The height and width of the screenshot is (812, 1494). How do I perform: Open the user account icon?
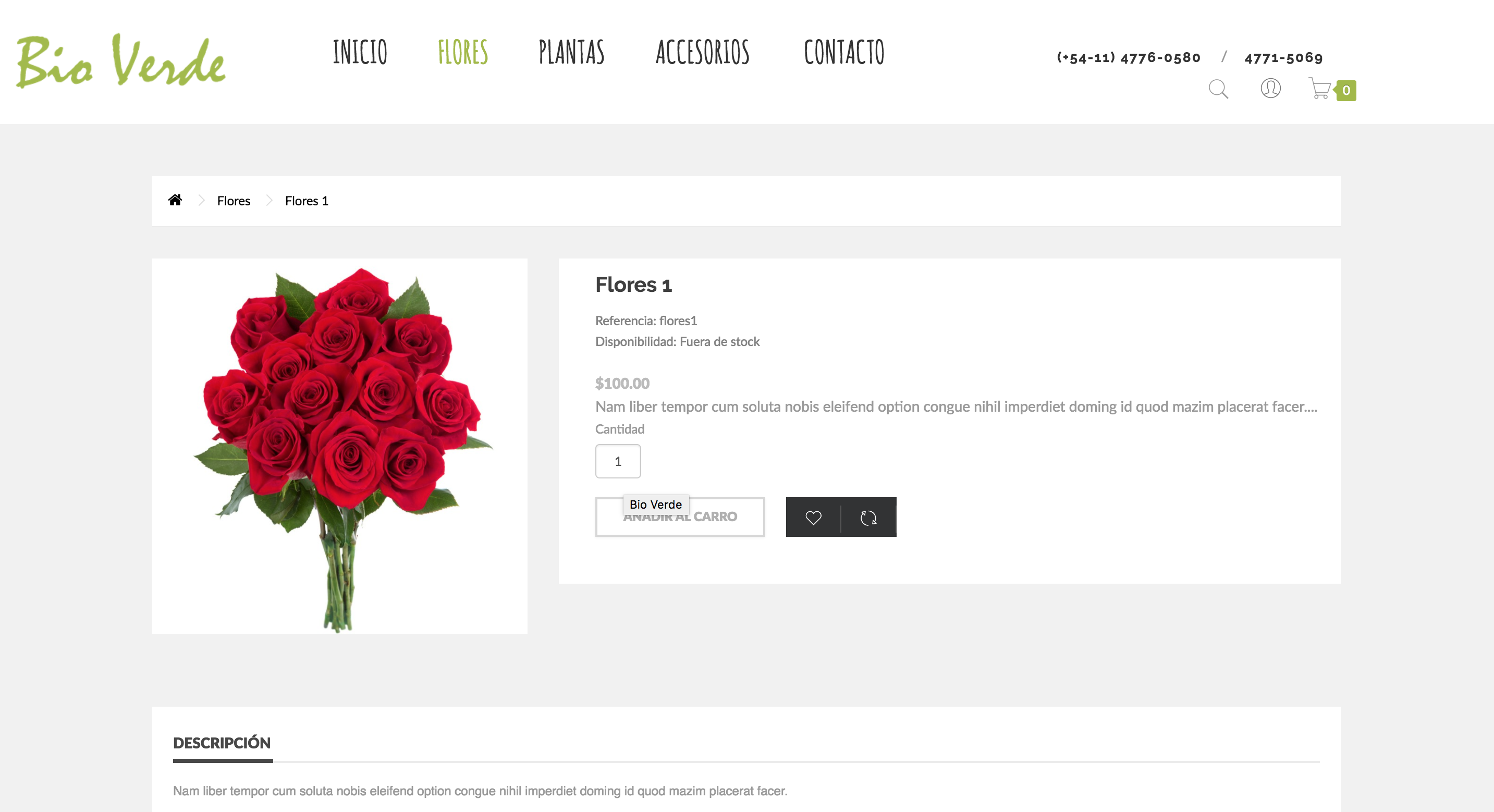(x=1270, y=88)
